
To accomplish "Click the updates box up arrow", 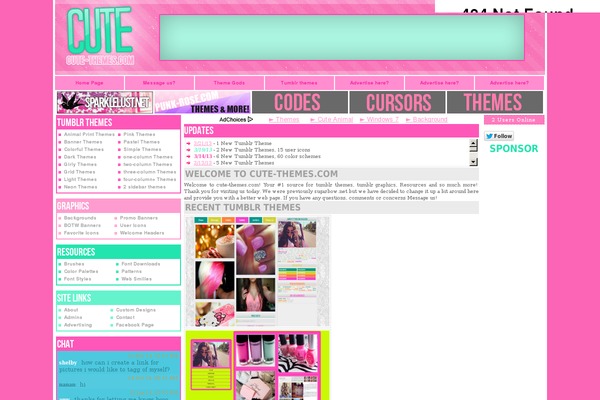I will [x=473, y=144].
